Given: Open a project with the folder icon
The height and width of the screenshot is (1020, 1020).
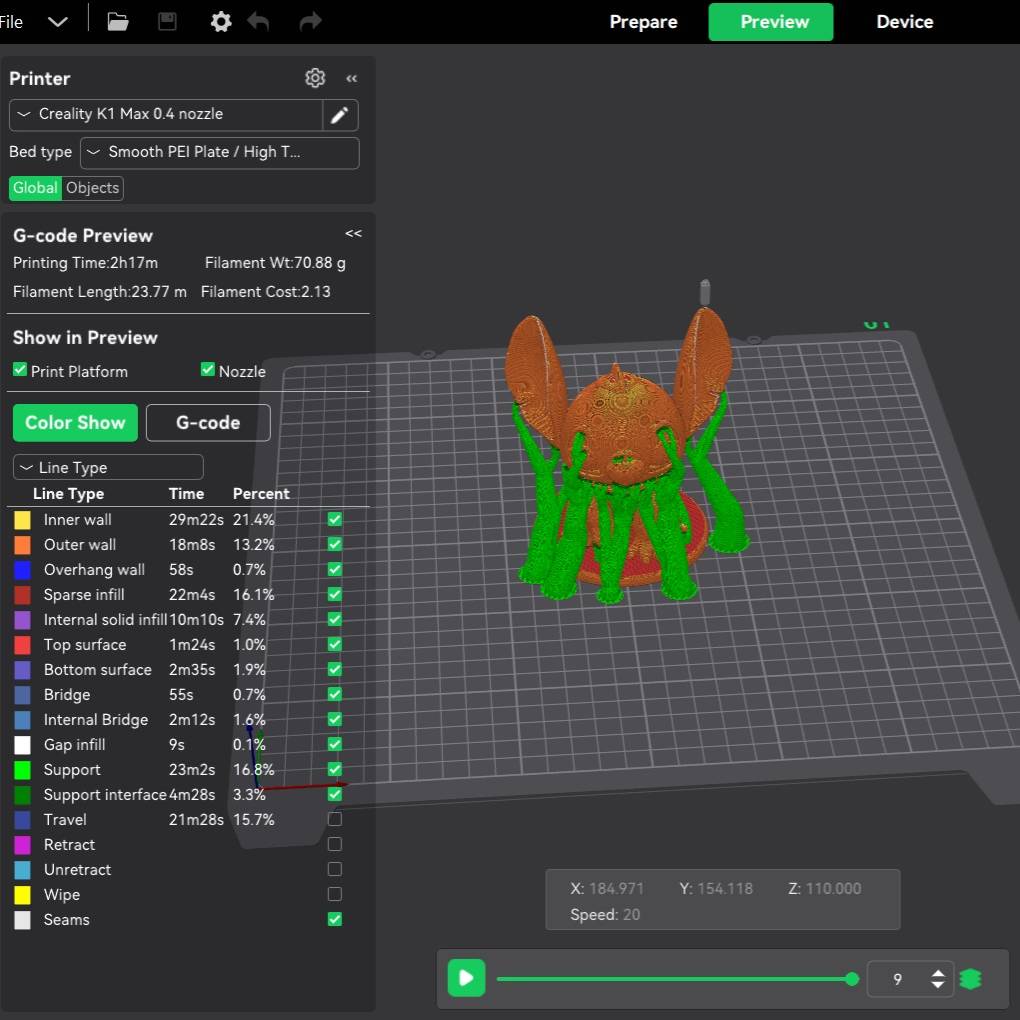Looking at the screenshot, I should coord(118,22).
